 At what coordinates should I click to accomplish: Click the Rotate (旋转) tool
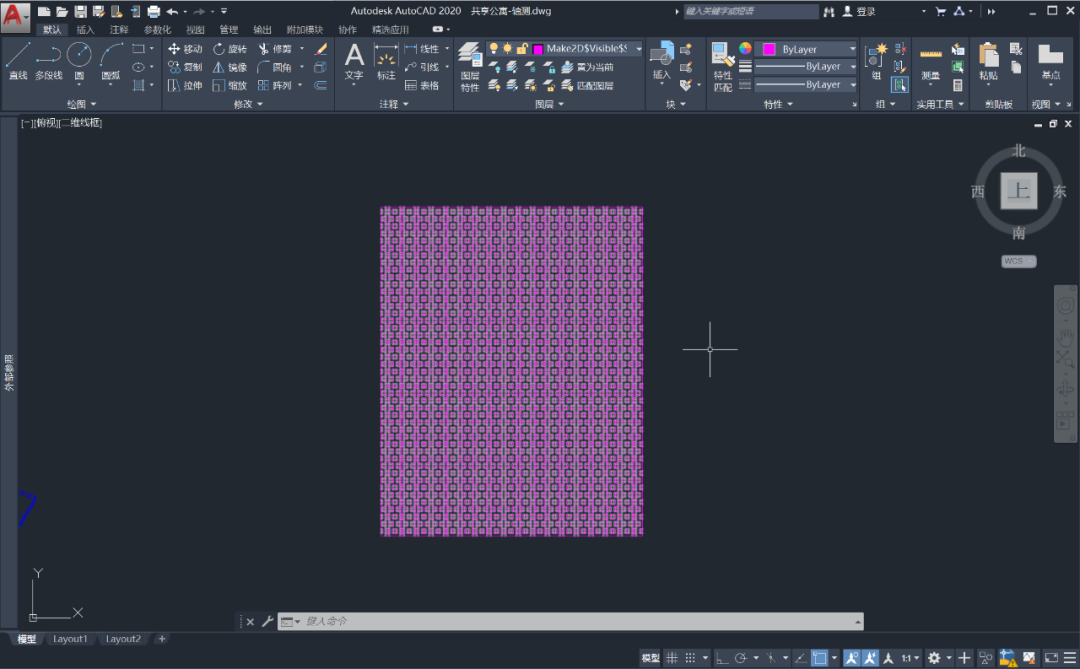[x=230, y=49]
